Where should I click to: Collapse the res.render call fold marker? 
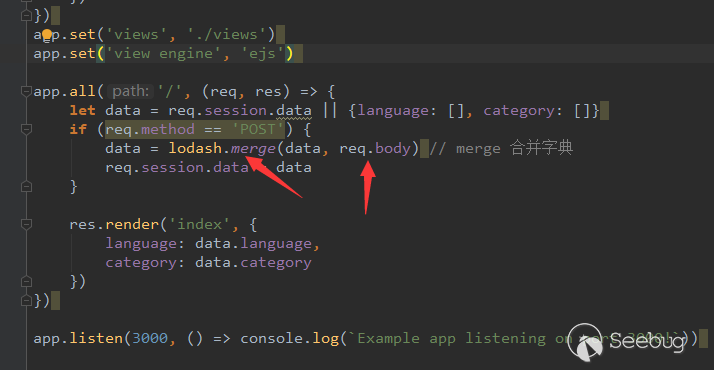point(26,224)
